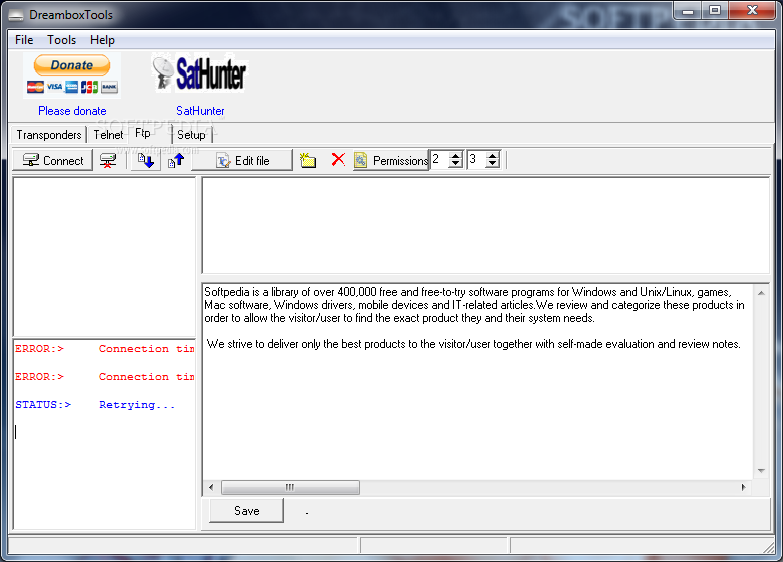Image resolution: width=783 pixels, height=562 pixels.
Task: Click the editor's scroll right arrow
Action: [x=744, y=487]
